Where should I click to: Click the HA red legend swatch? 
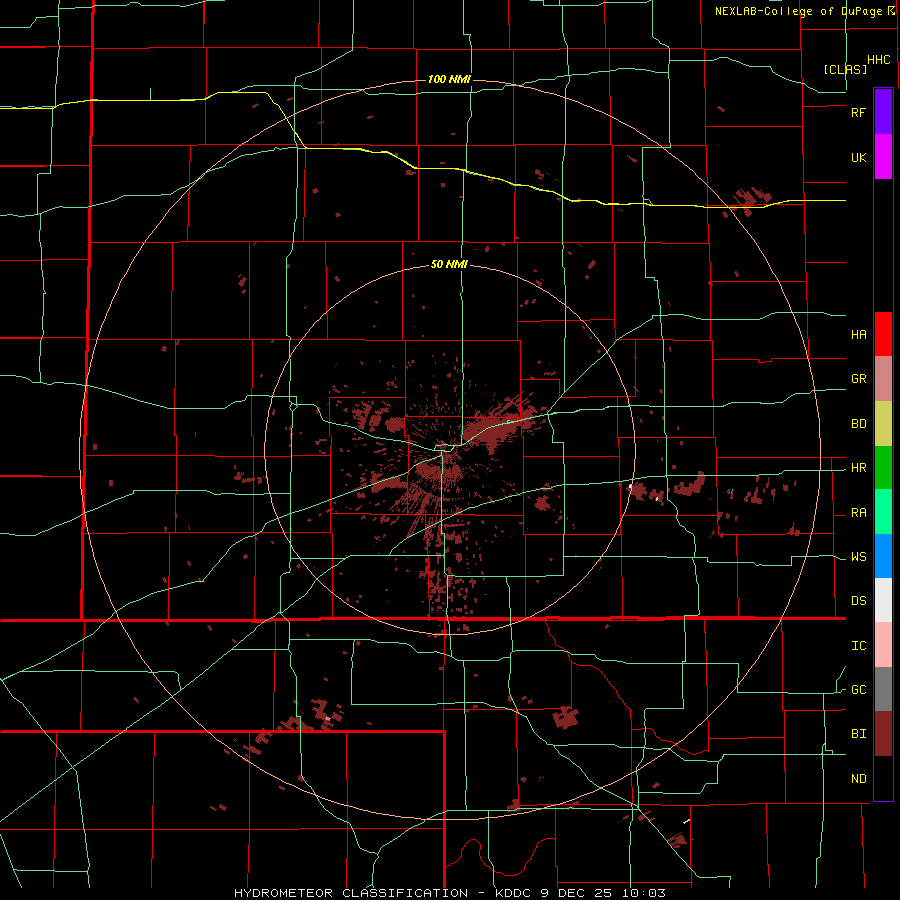click(x=883, y=334)
